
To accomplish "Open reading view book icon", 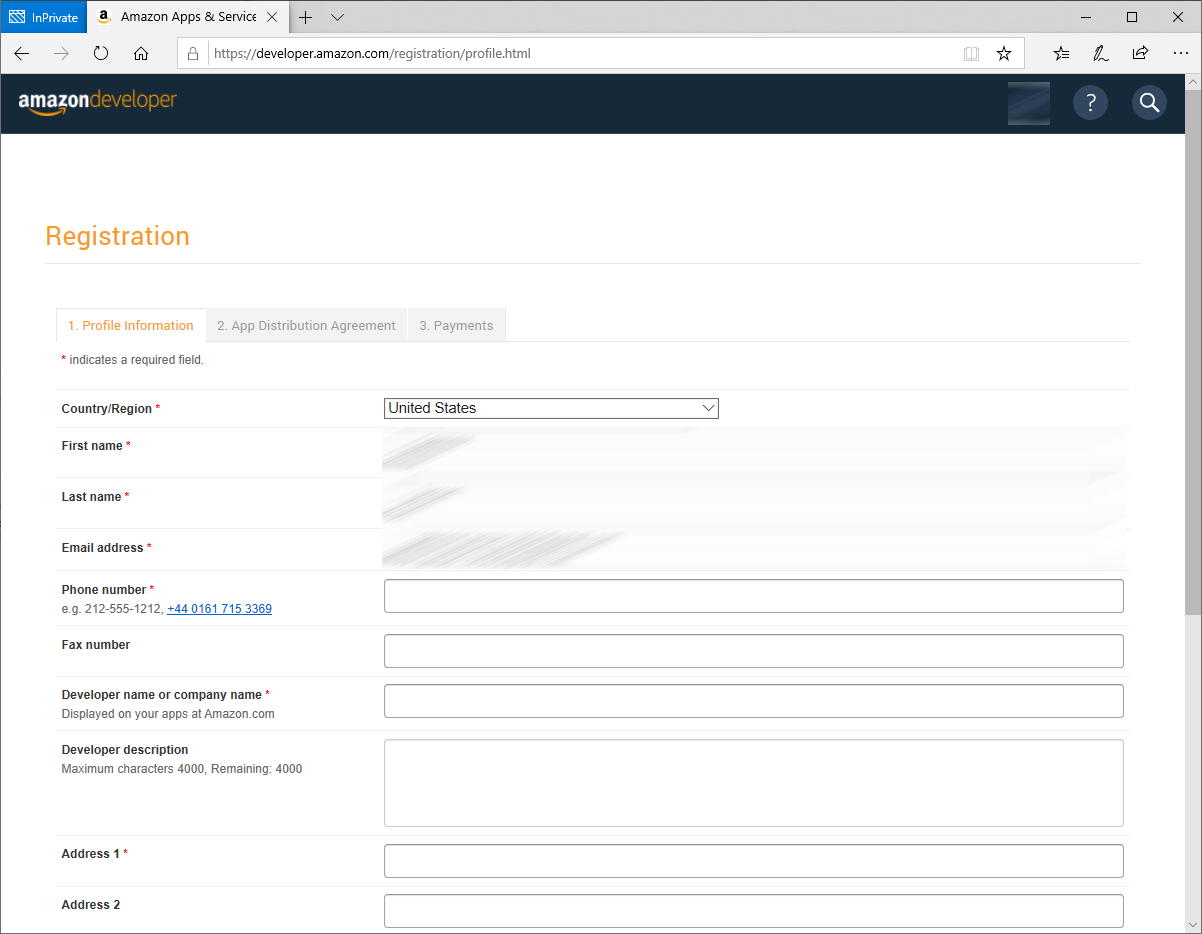I will [971, 54].
